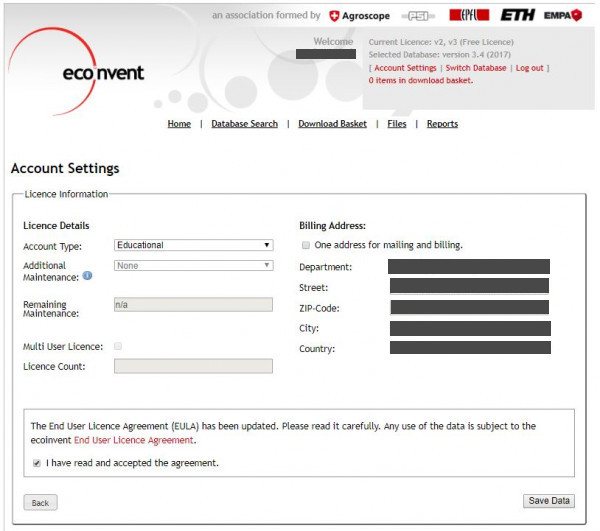Click the ZIP-Code field
This screenshot has height=531, width=600.
click(x=470, y=307)
